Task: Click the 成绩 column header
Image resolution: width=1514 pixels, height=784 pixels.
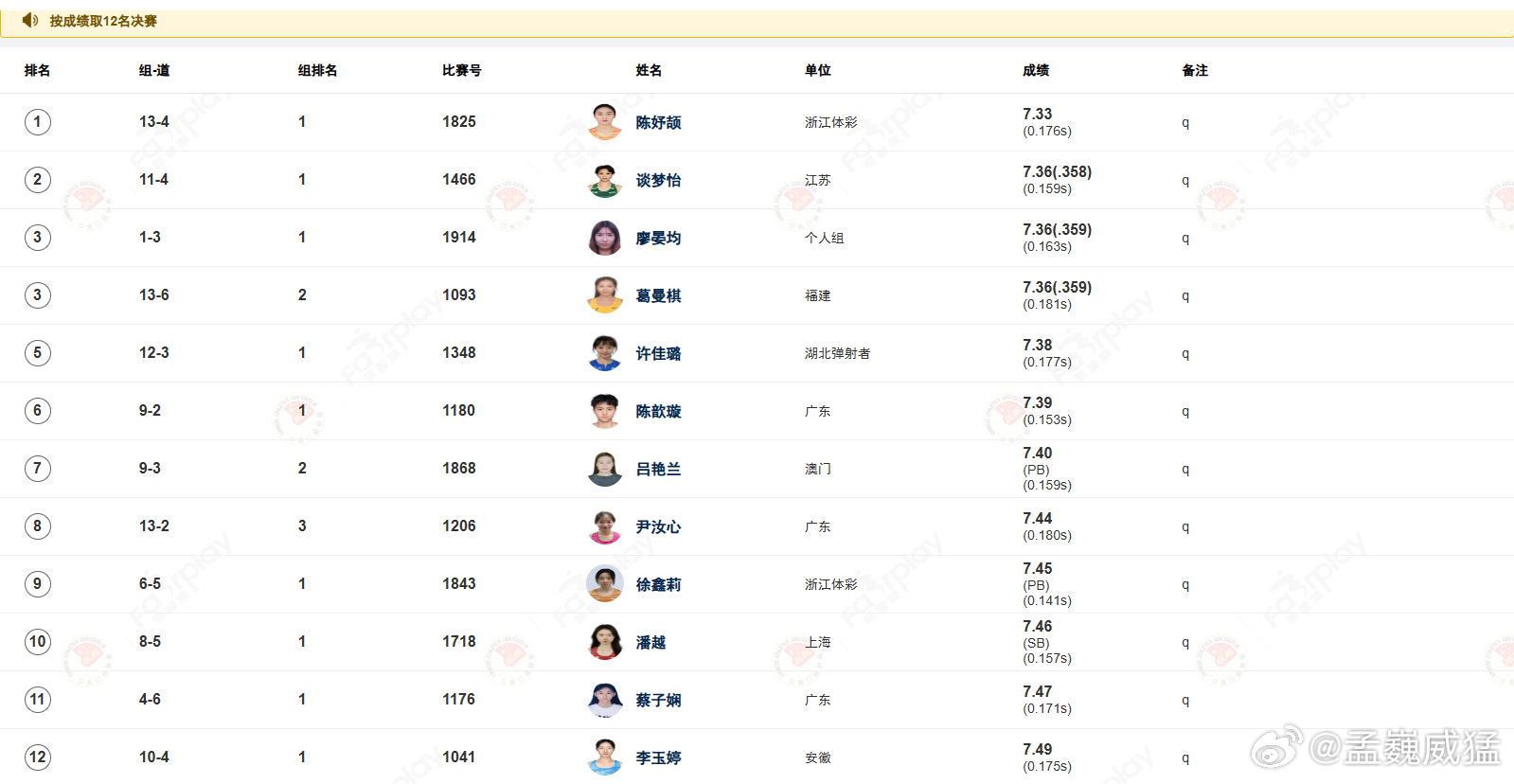Action: click(x=1036, y=70)
